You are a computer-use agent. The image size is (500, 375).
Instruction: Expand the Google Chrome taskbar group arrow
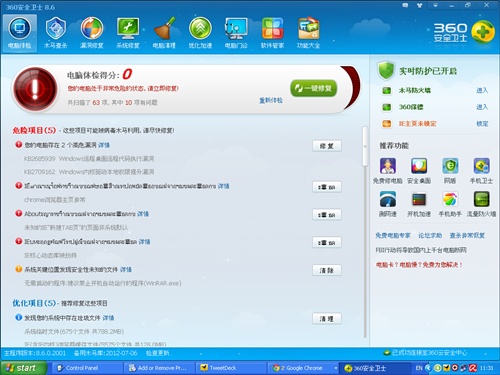point(335,368)
